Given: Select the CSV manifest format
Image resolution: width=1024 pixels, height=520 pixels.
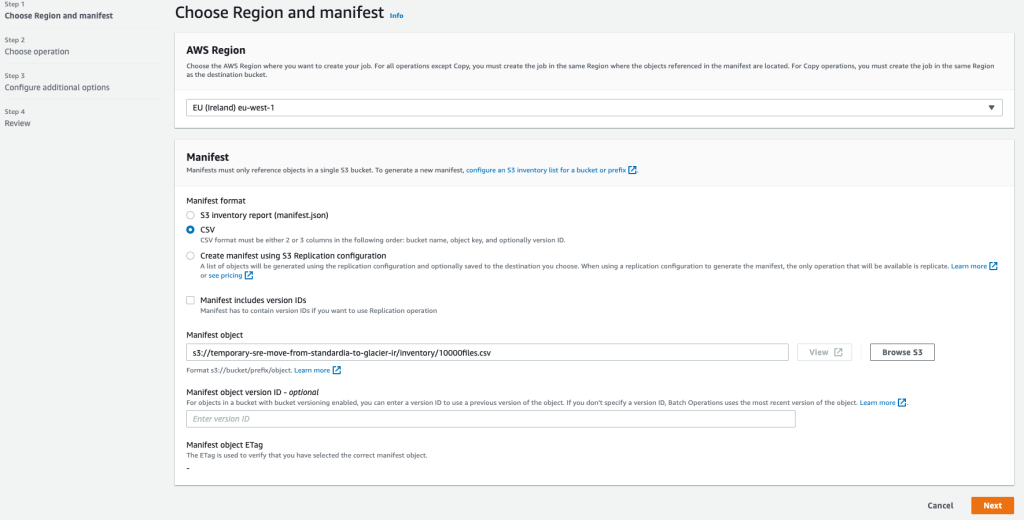Looking at the screenshot, I should [190, 229].
